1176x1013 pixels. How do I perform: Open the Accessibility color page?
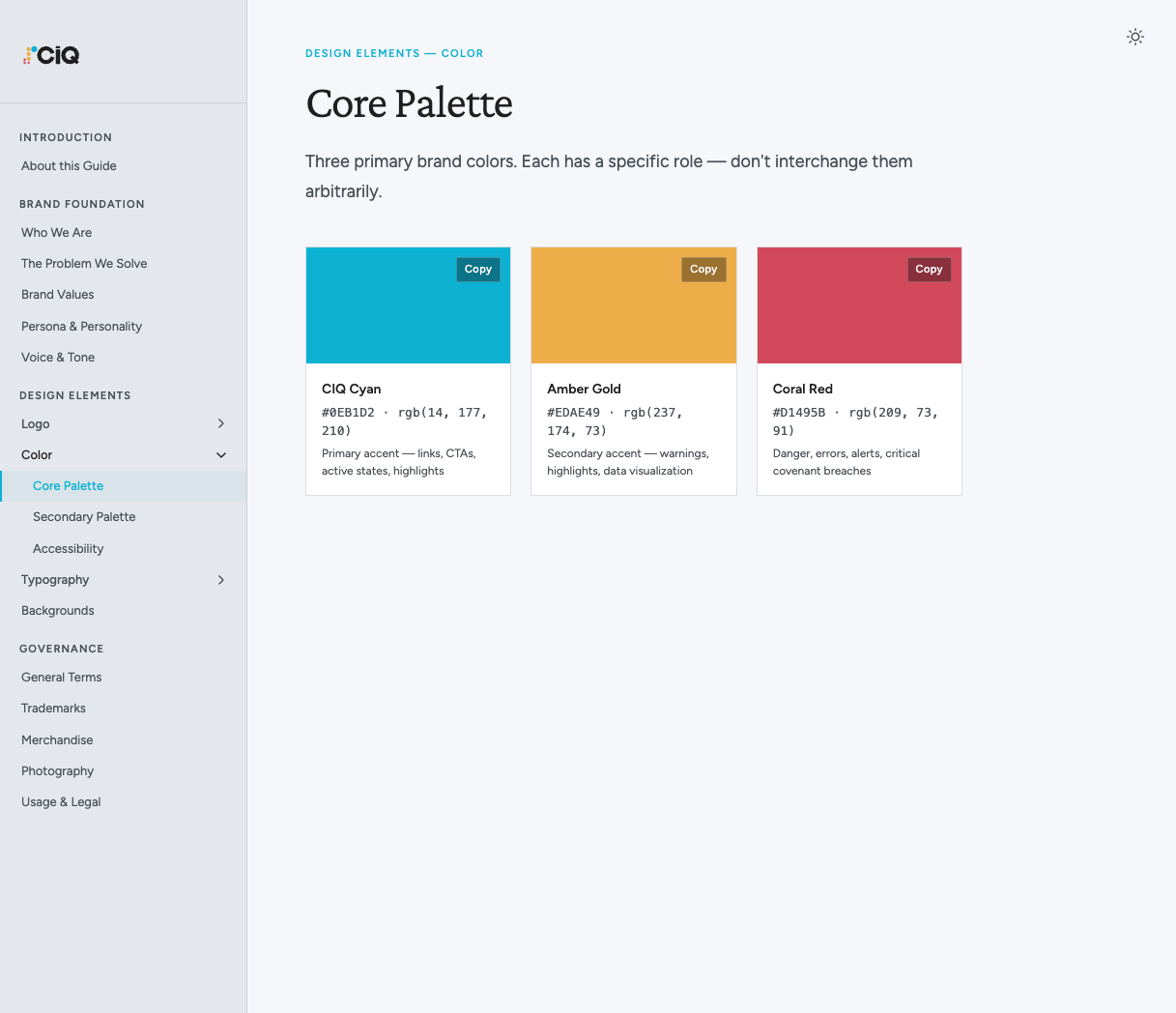(x=68, y=548)
